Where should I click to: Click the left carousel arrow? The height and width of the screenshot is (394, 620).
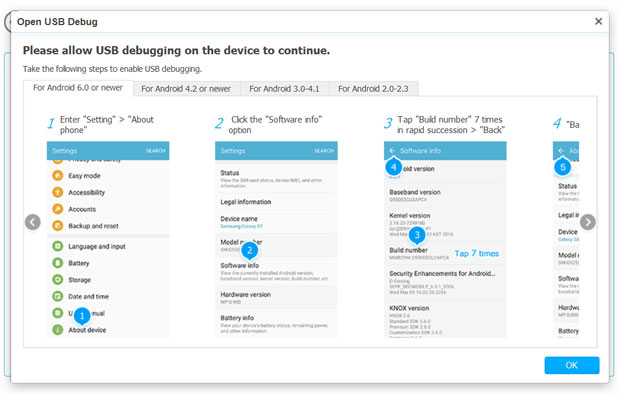(x=33, y=222)
